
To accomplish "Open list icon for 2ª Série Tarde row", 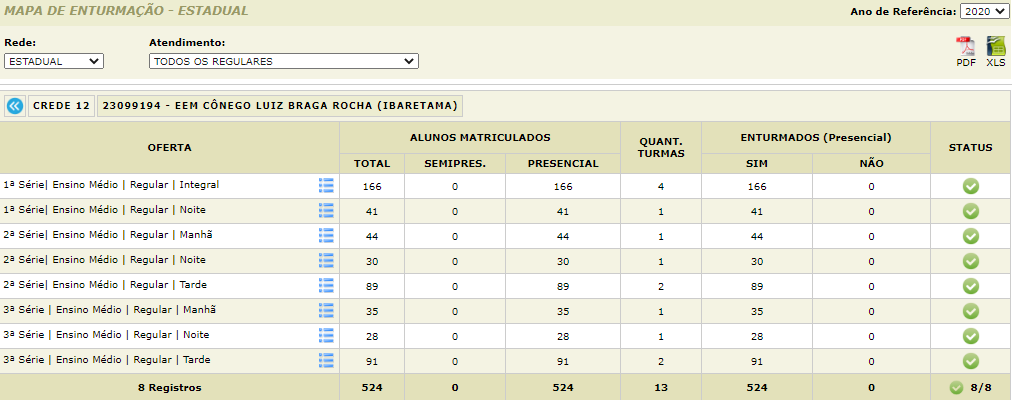I will pos(326,285).
